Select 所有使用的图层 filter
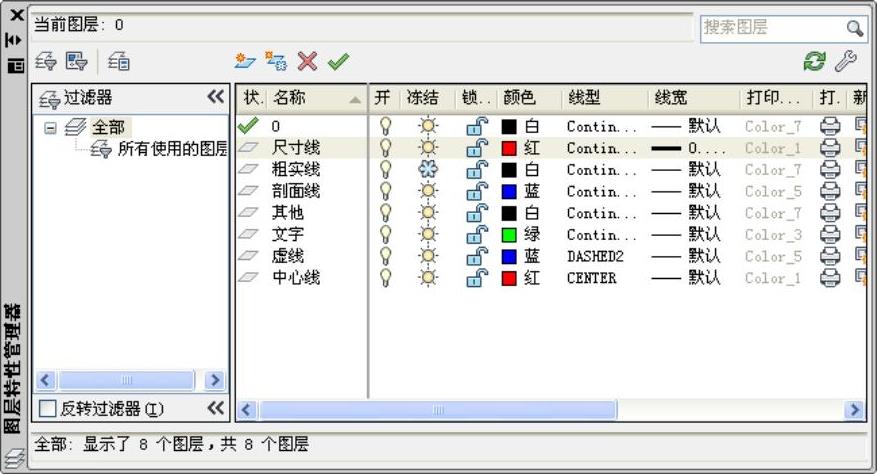Screen dimensions: 877x474 pyautogui.click(x=172, y=149)
